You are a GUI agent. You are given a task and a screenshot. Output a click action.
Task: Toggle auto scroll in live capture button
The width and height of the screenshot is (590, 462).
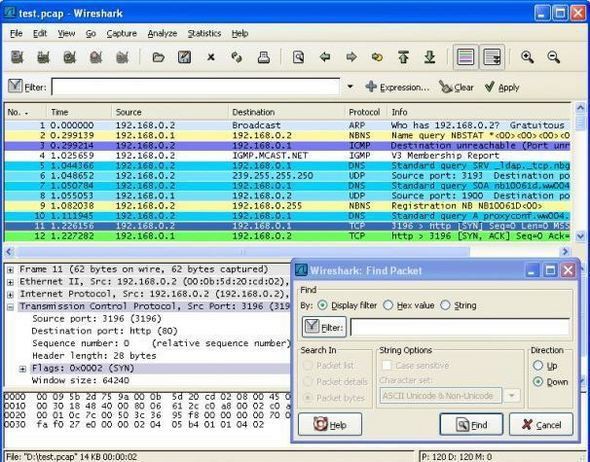click(x=492, y=57)
